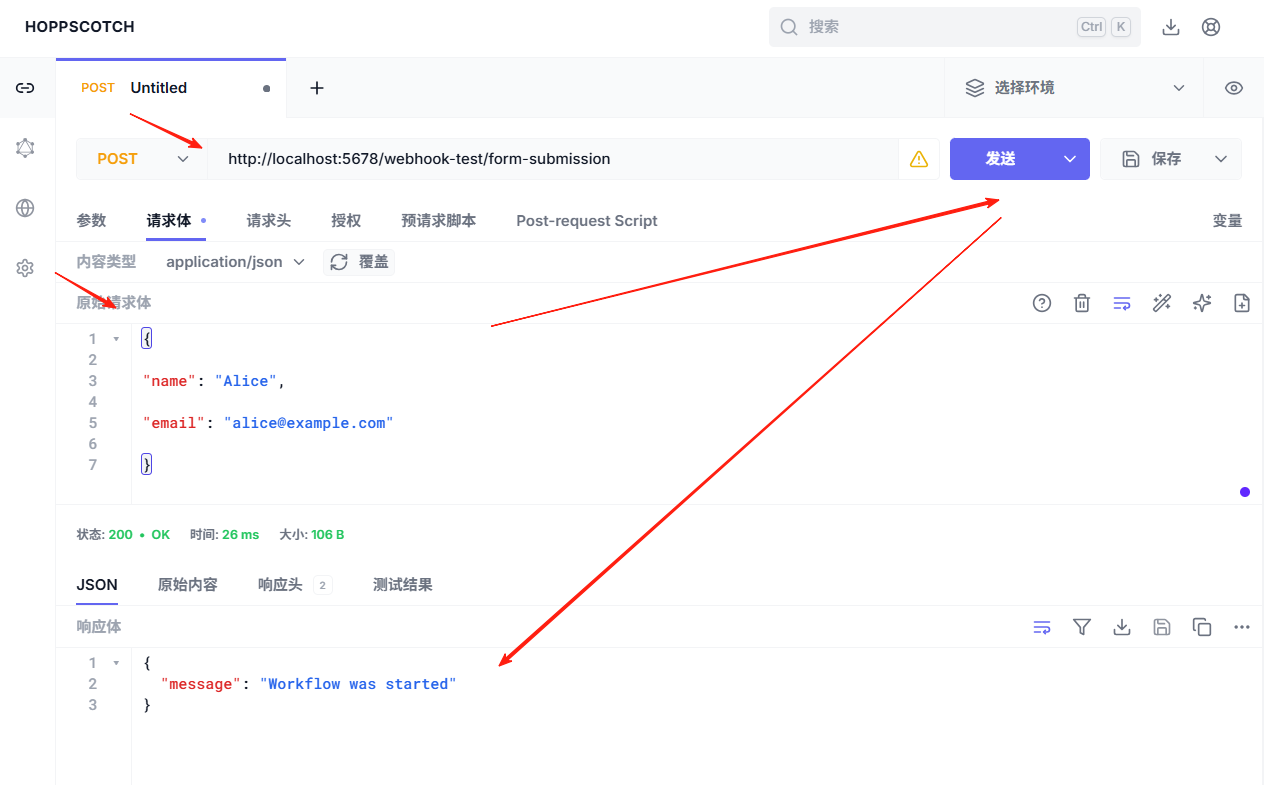Click the sparkle AI icon in request body toolbar
This screenshot has width=1264, height=785.
(x=1202, y=303)
